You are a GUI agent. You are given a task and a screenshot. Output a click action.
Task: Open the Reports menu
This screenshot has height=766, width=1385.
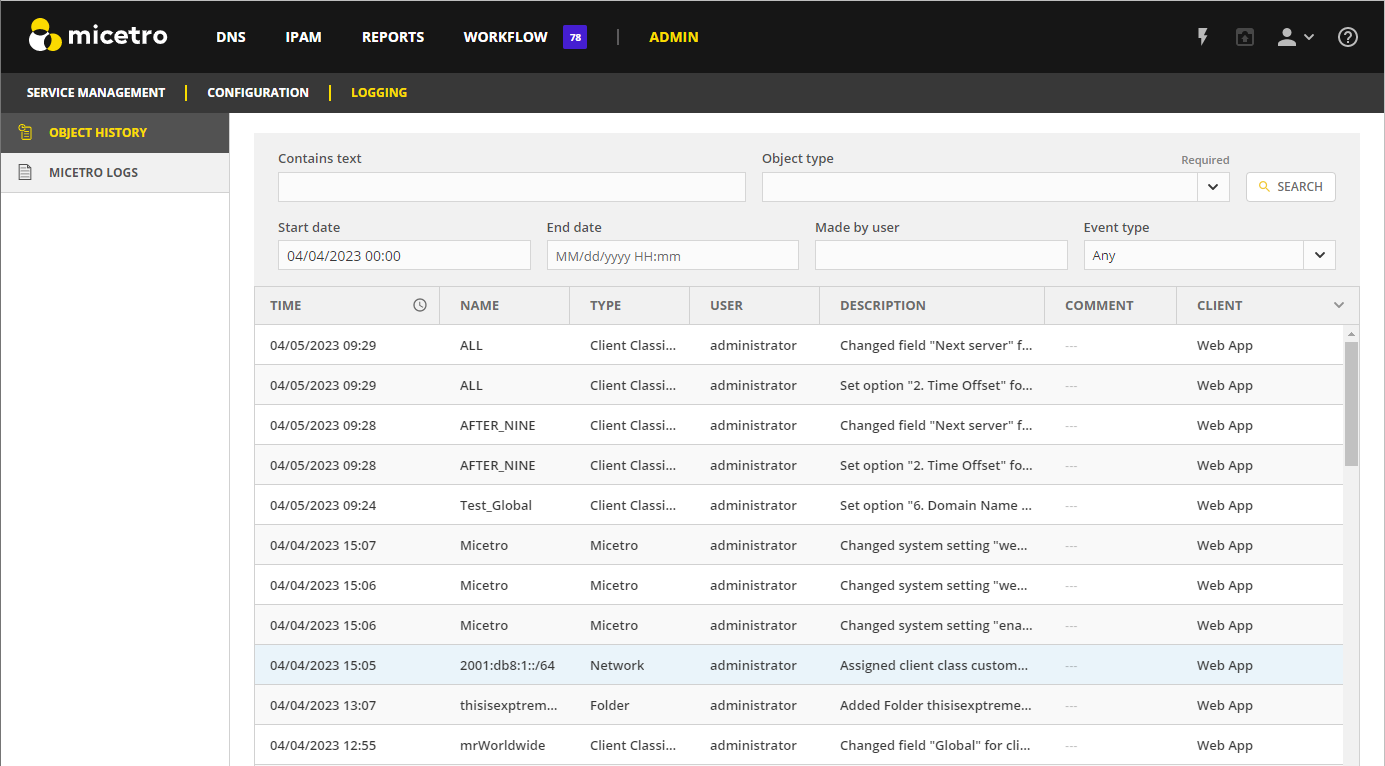(x=393, y=37)
